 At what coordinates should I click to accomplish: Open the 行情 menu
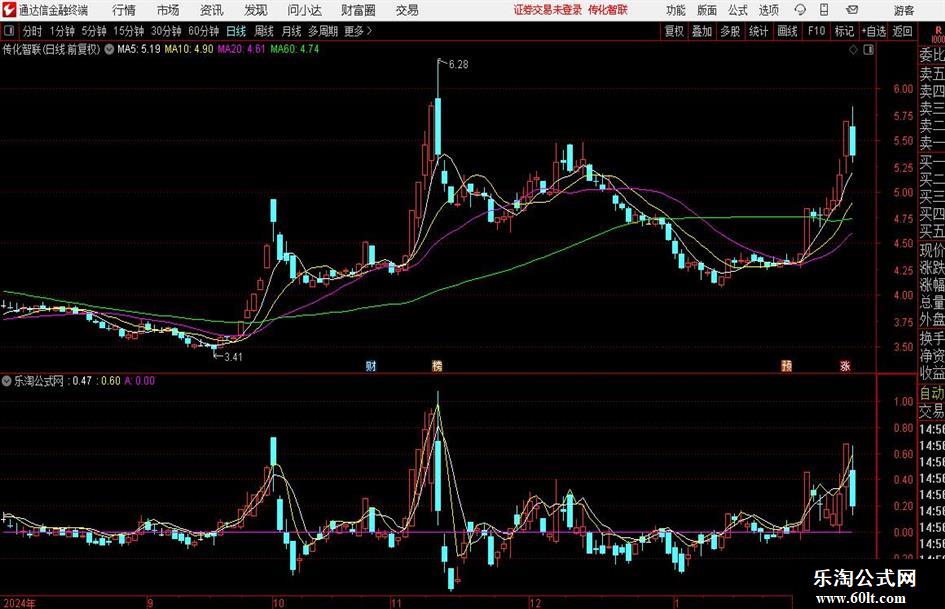tap(124, 10)
